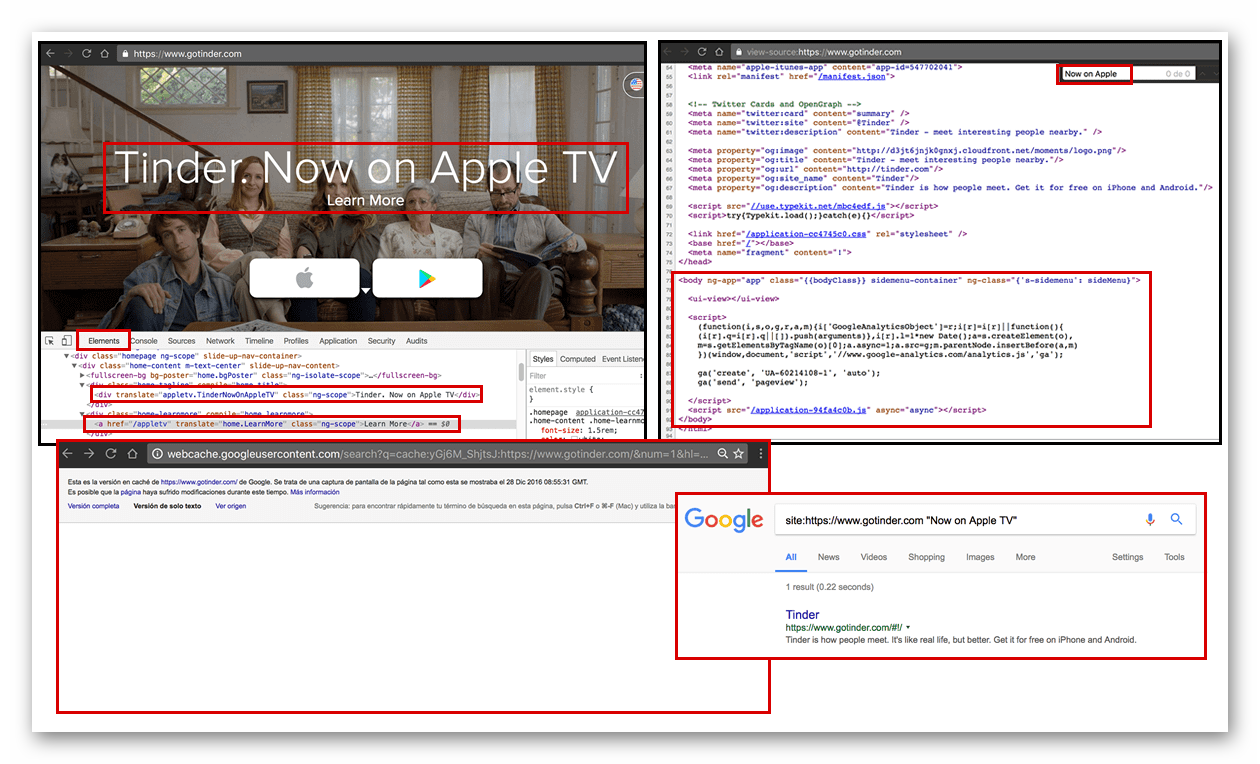Click the bookmark star in webcache address bar
Image resolution: width=1260 pixels, height=764 pixels.
coord(739,454)
